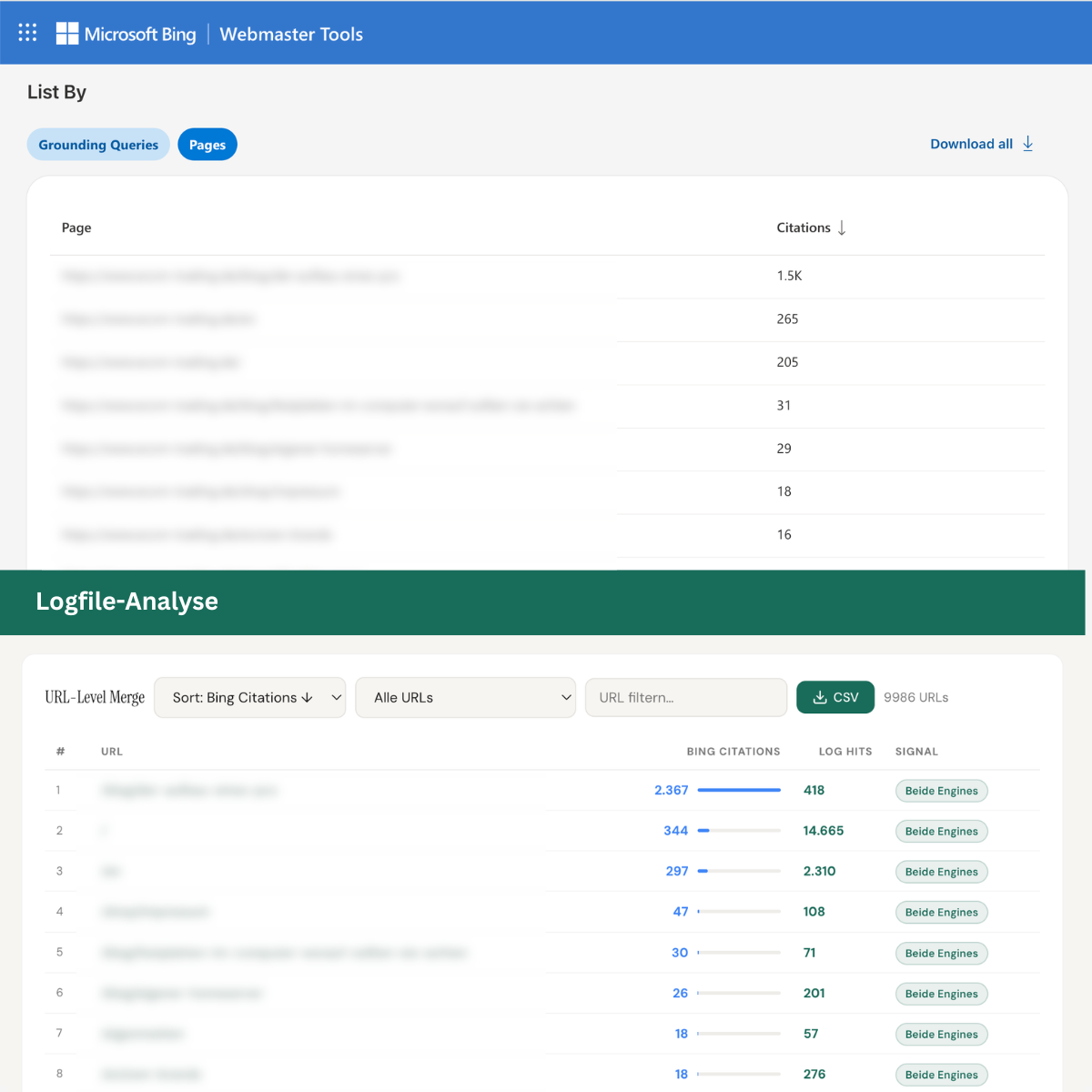Click inside the URL filtern input field
The image size is (1092, 1092).
click(685, 697)
